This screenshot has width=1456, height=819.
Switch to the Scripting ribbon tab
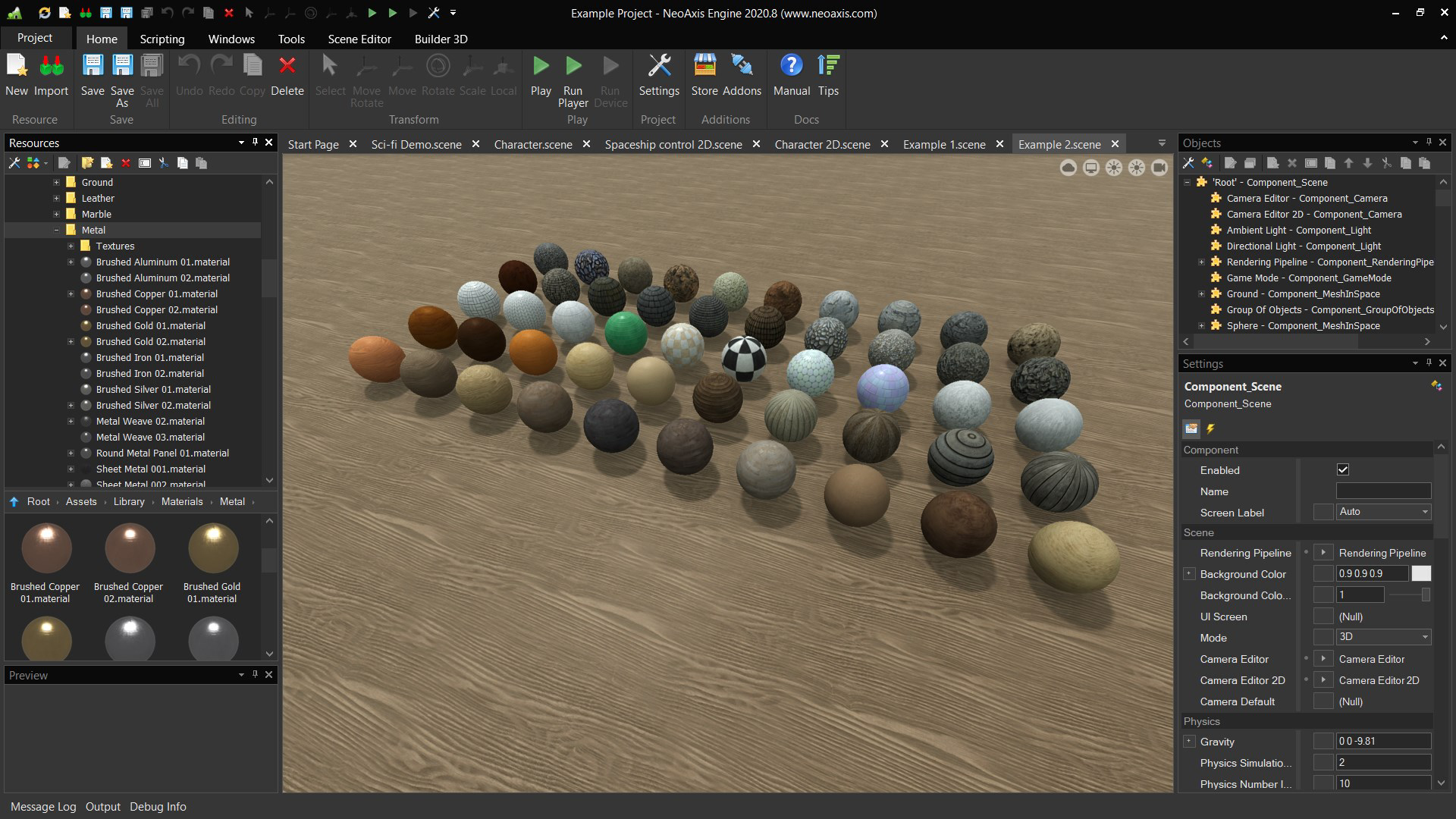point(162,39)
